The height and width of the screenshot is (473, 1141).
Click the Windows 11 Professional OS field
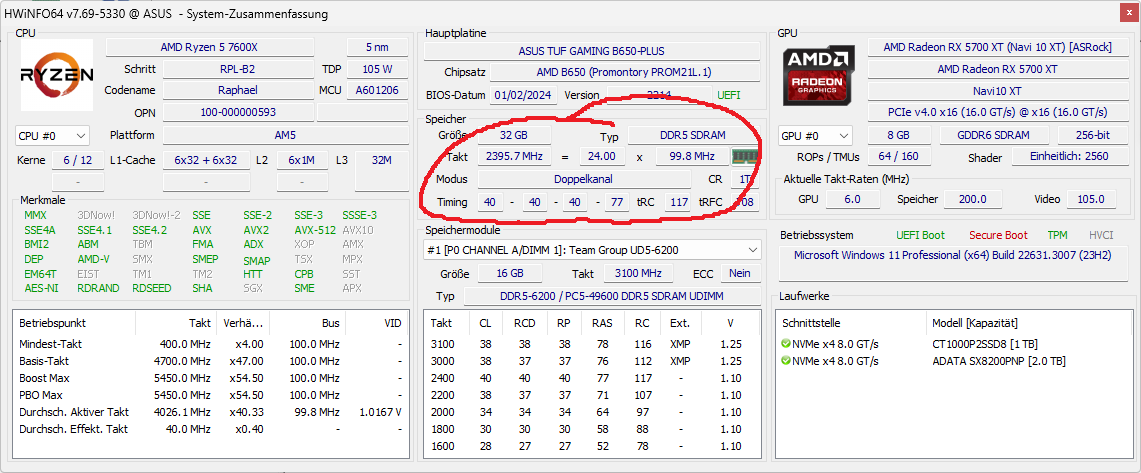[x=953, y=263]
